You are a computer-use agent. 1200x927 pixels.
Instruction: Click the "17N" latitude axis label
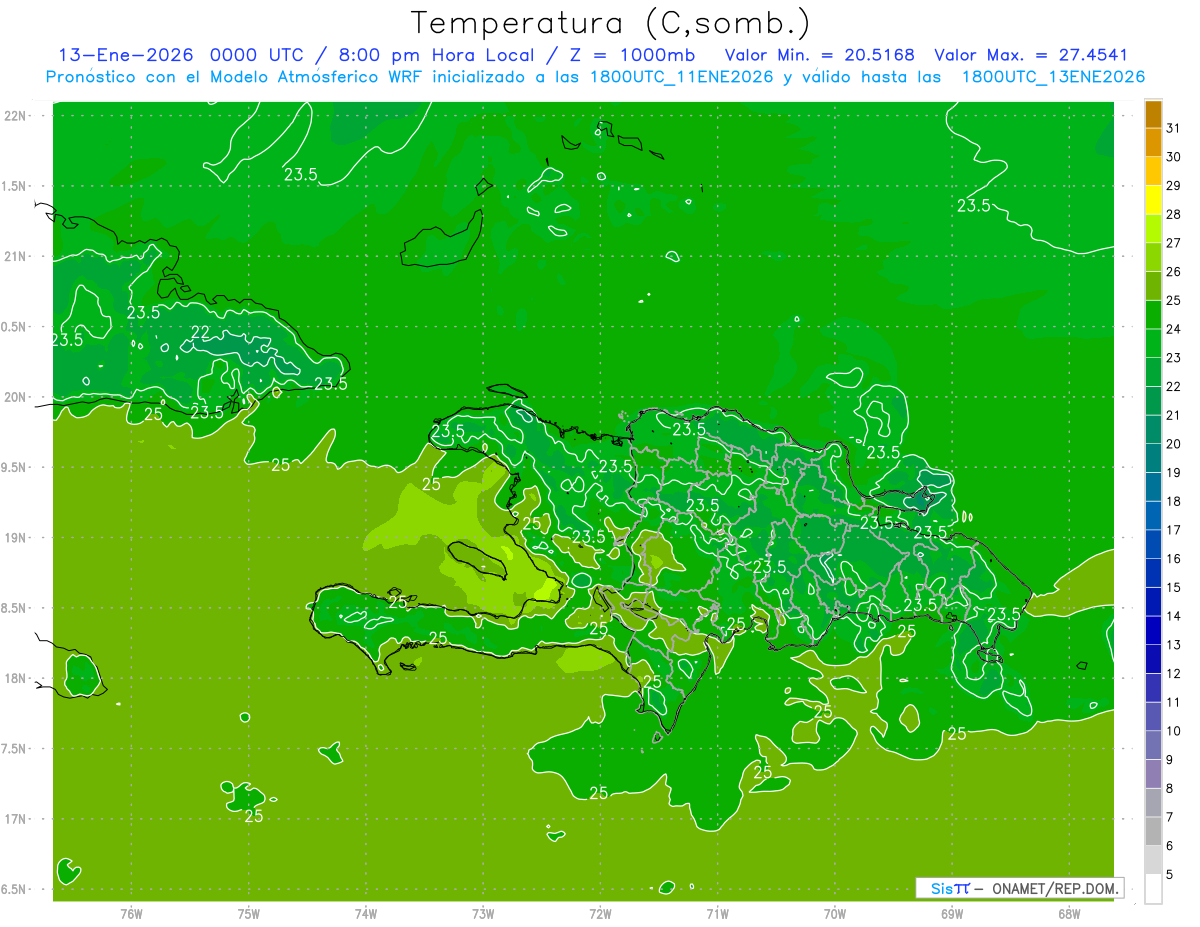point(15,819)
